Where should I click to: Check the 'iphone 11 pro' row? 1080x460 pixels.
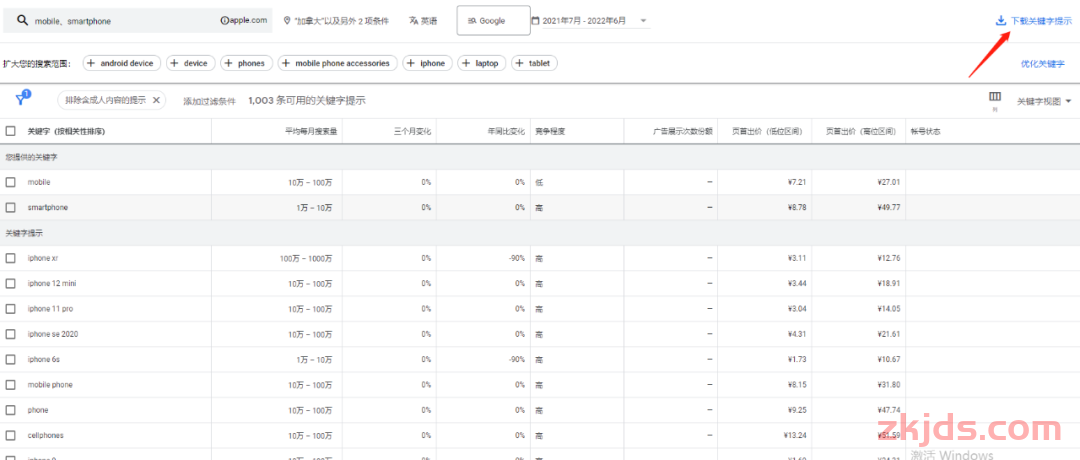tap(10, 309)
